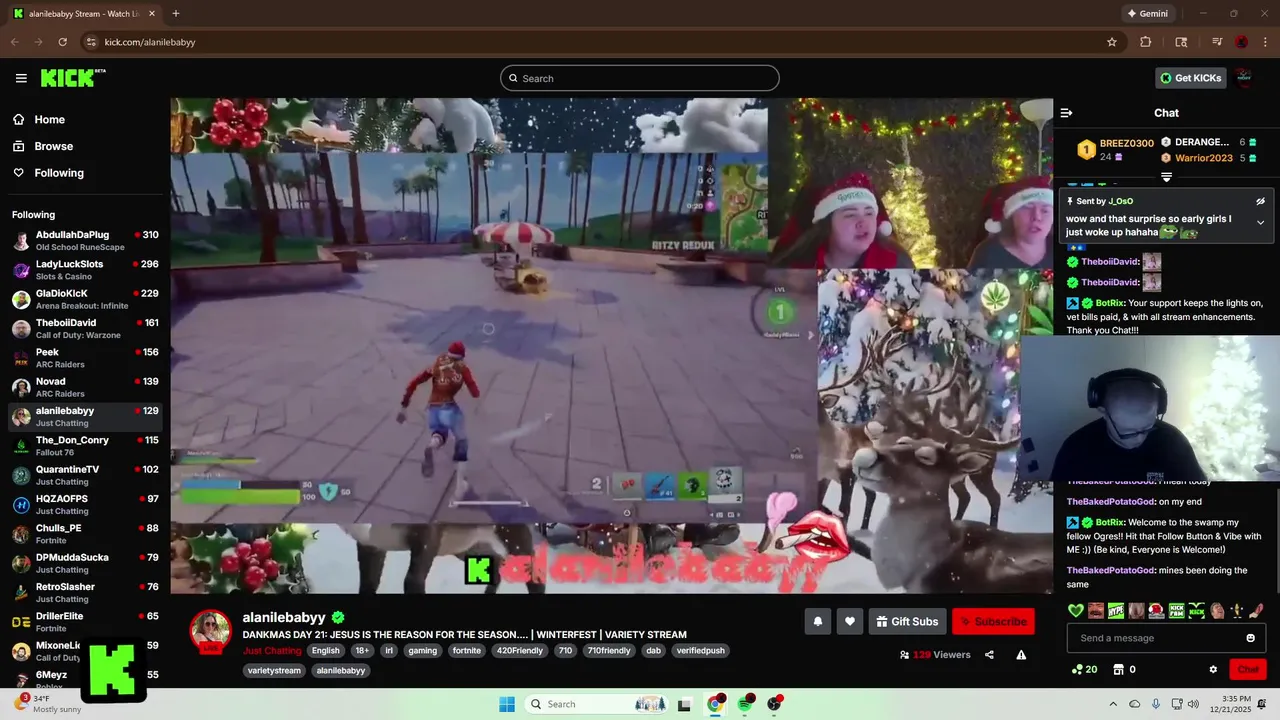
Task: Click the Get KICKs button
Action: pos(1191,78)
